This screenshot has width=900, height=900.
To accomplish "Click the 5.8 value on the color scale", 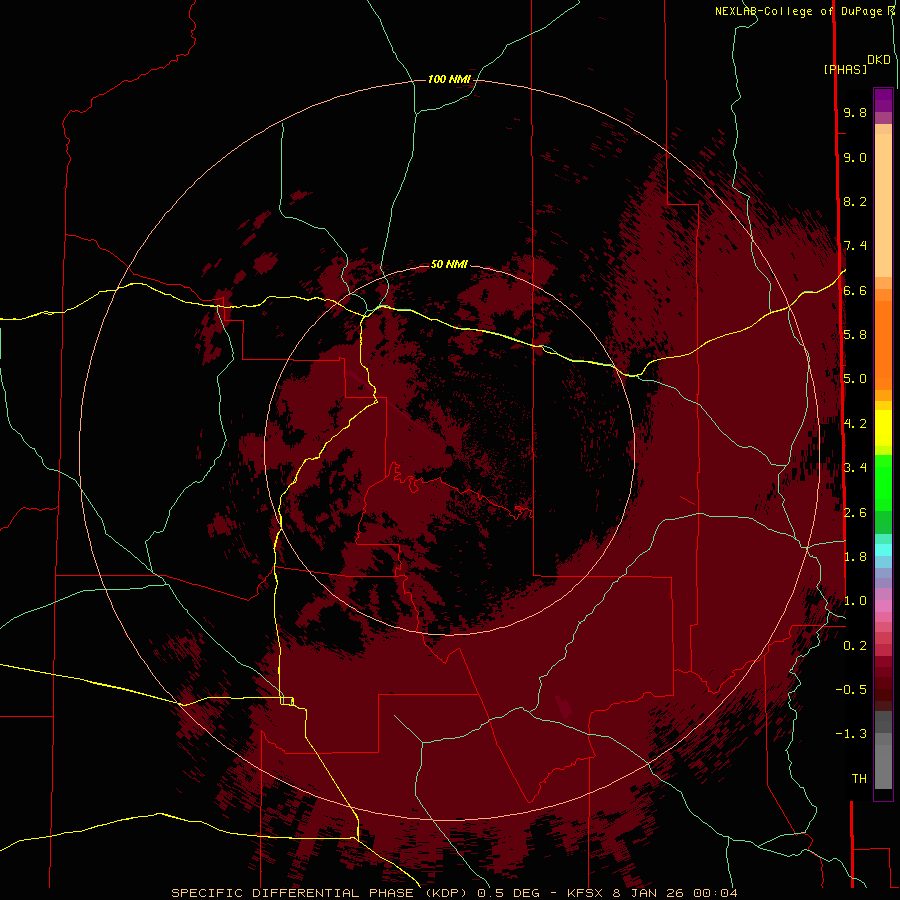I will click(855, 335).
